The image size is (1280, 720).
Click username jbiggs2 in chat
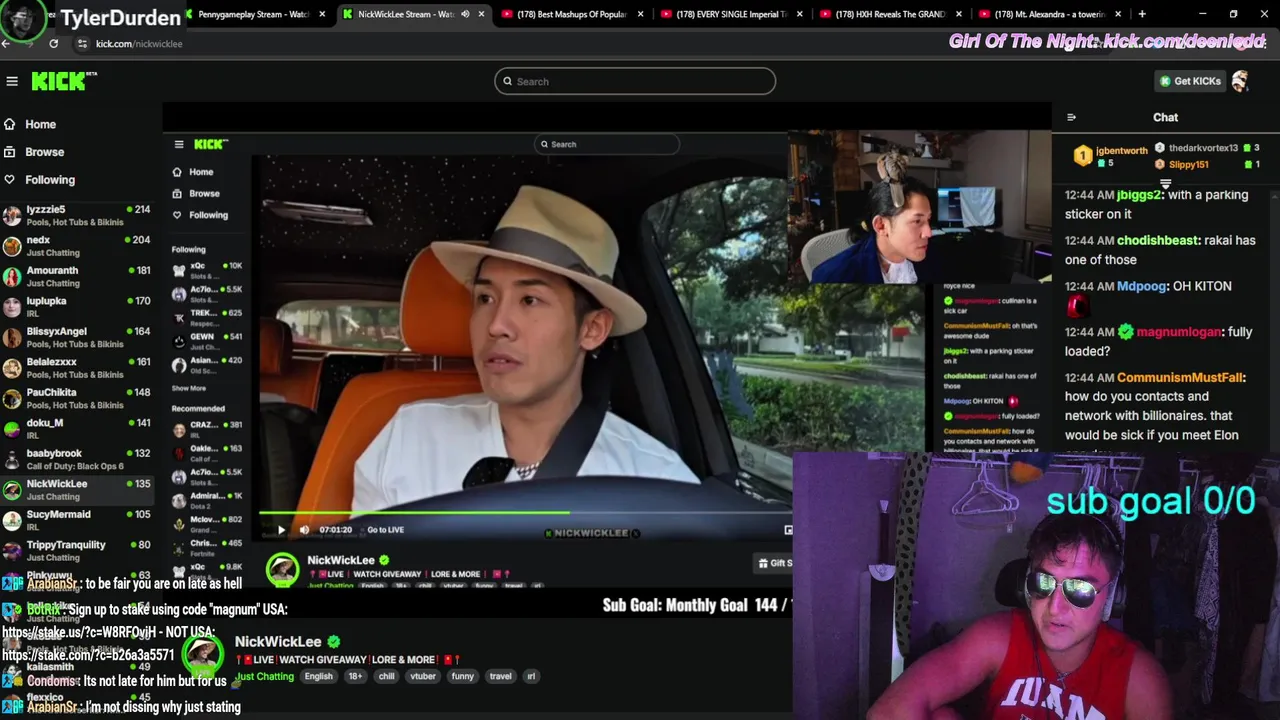[1139, 195]
